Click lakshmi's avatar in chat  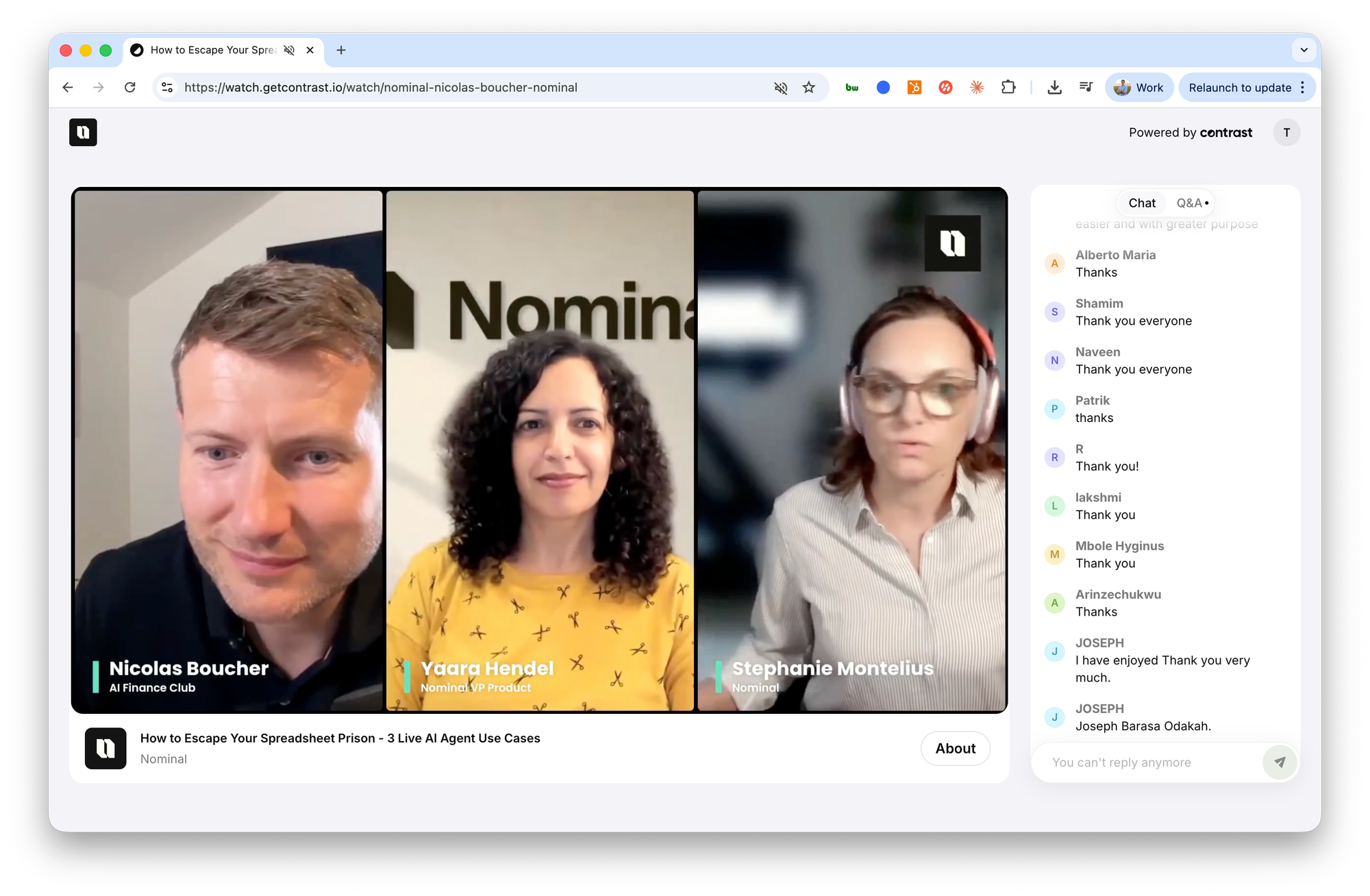coord(1054,506)
